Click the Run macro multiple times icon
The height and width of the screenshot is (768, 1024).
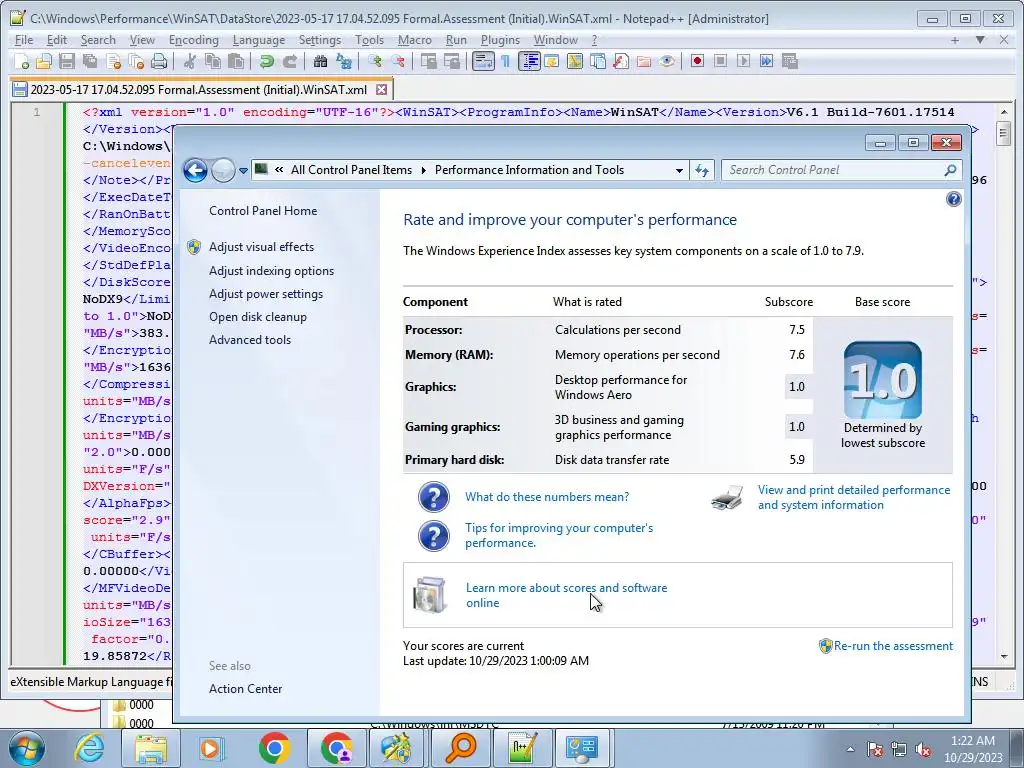(x=767, y=61)
